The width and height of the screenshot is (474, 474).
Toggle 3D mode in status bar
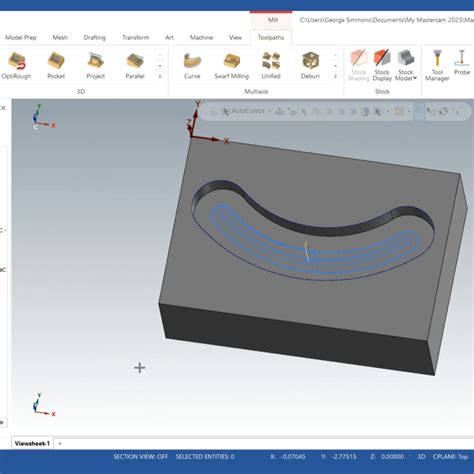coord(421,456)
